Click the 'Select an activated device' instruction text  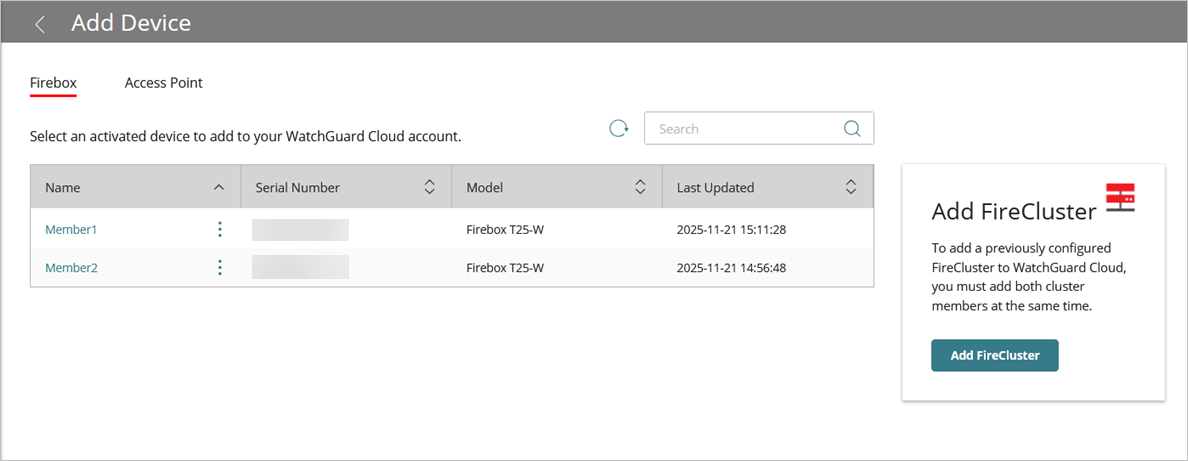pos(245,137)
